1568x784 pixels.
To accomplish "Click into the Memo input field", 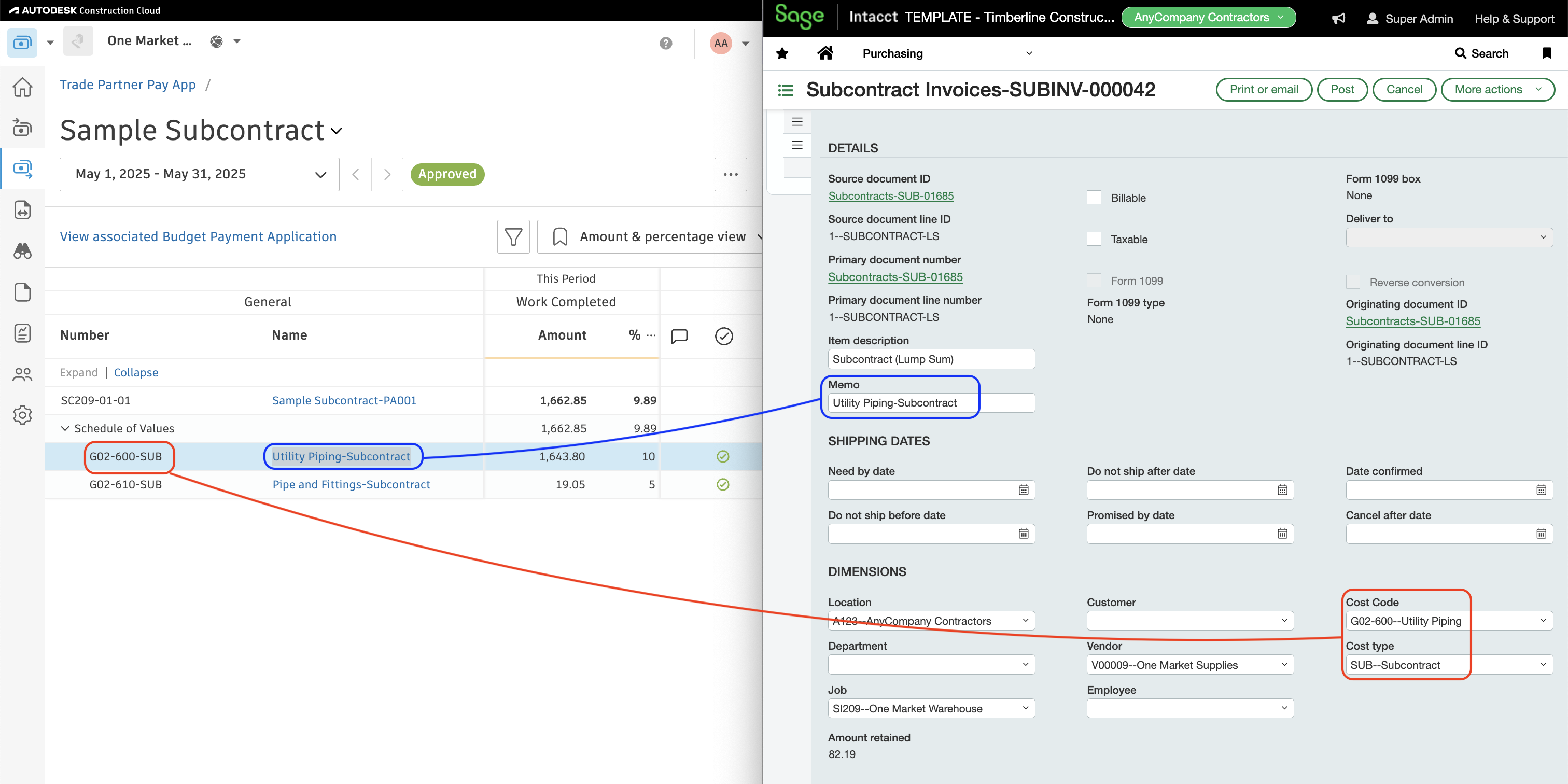I will point(931,403).
